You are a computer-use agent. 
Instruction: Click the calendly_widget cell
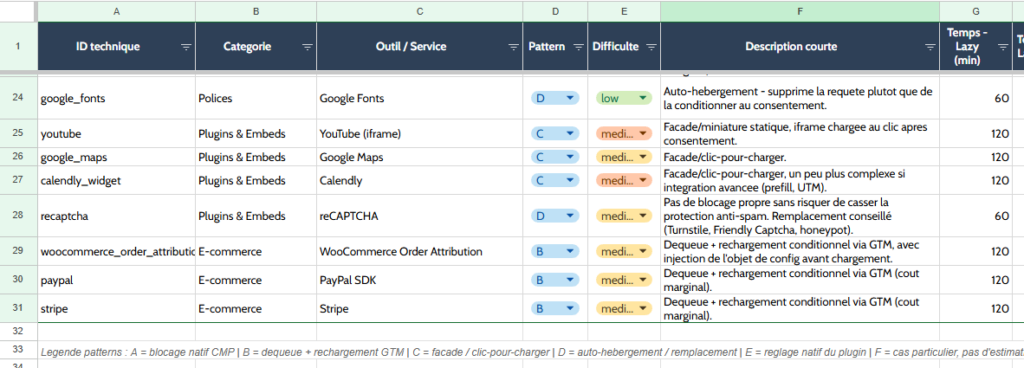tap(116, 180)
